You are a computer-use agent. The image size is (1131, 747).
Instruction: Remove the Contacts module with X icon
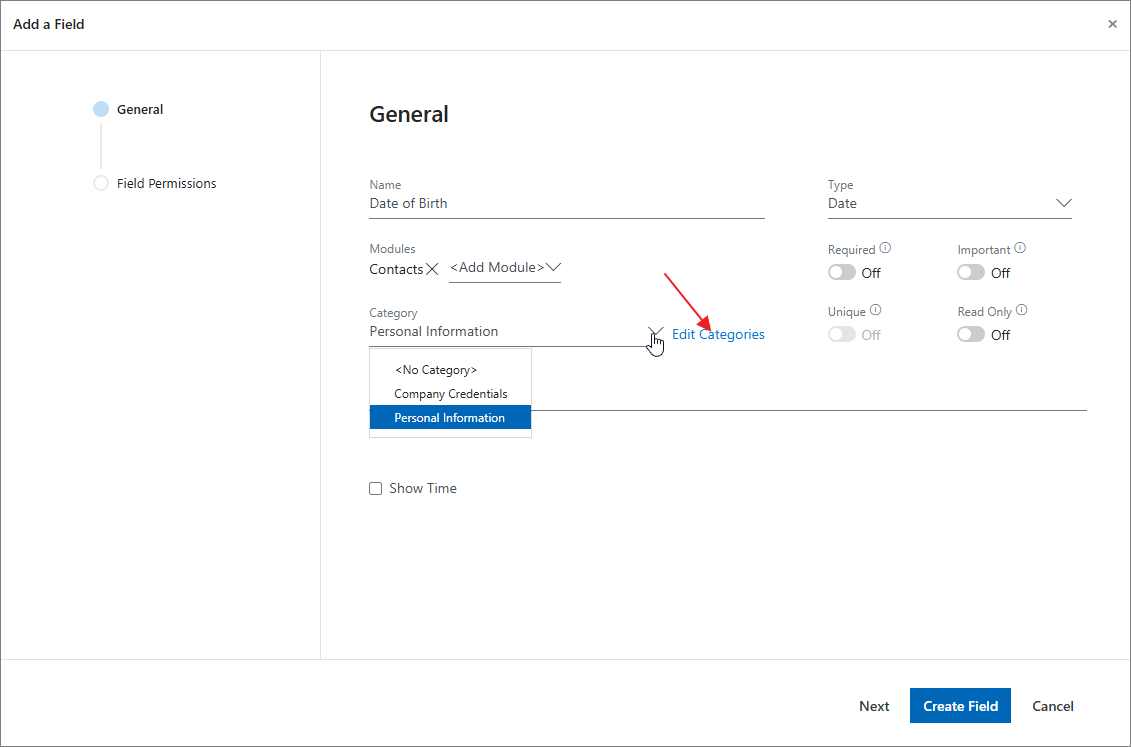click(432, 269)
